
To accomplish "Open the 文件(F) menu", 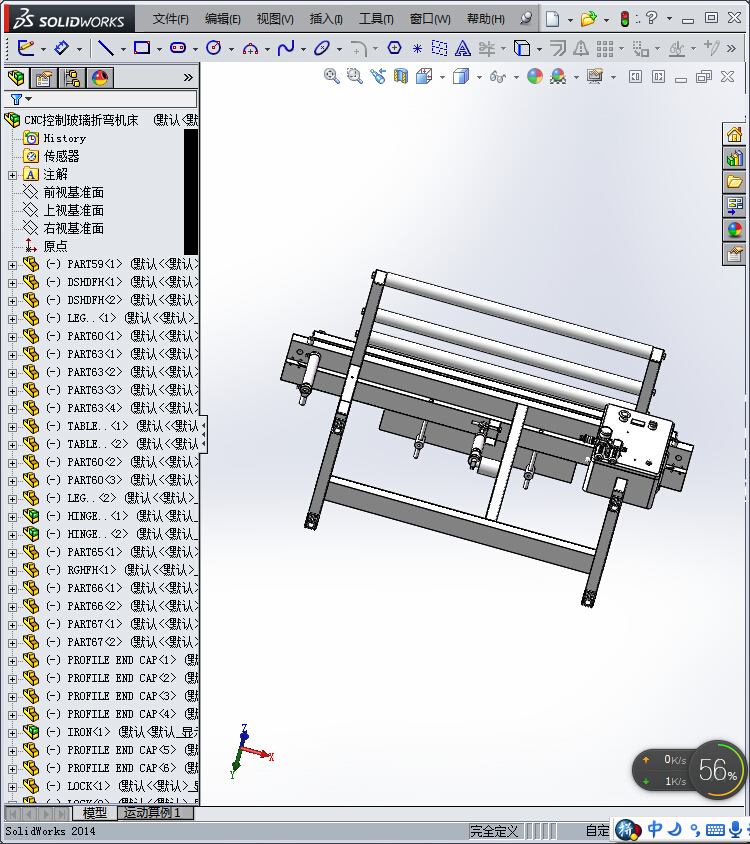I will pos(170,19).
